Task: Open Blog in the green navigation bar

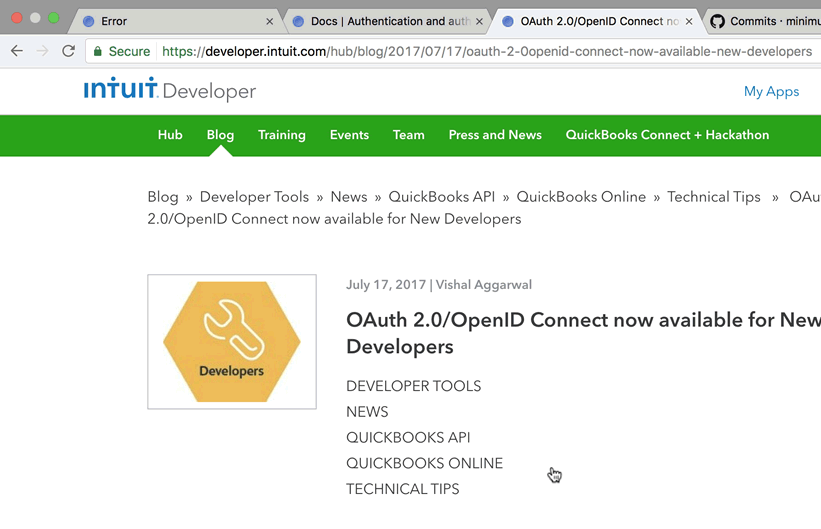Action: point(220,135)
